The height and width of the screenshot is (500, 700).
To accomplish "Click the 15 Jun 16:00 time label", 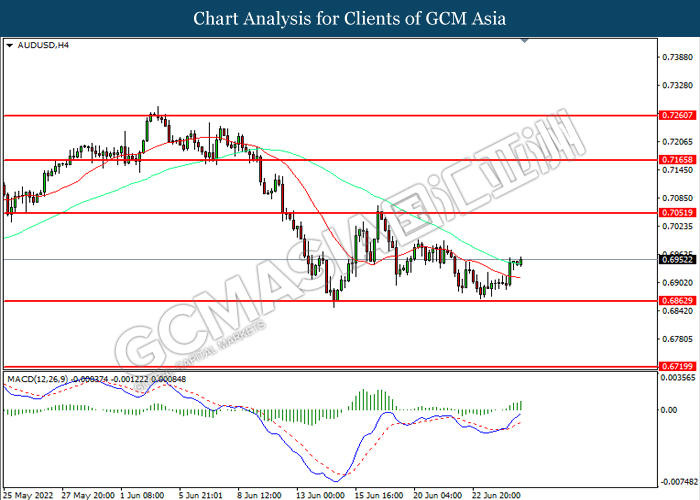I will tap(379, 496).
